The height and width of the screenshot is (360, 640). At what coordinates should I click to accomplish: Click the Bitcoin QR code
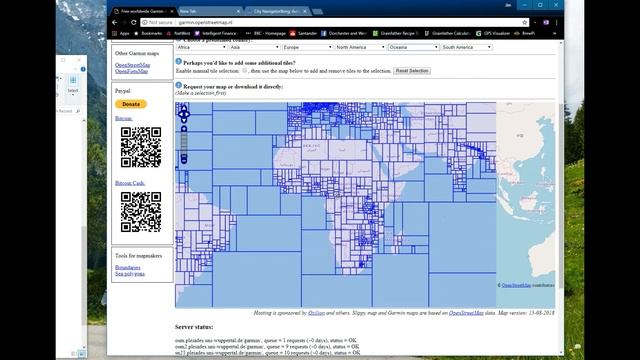point(141,147)
